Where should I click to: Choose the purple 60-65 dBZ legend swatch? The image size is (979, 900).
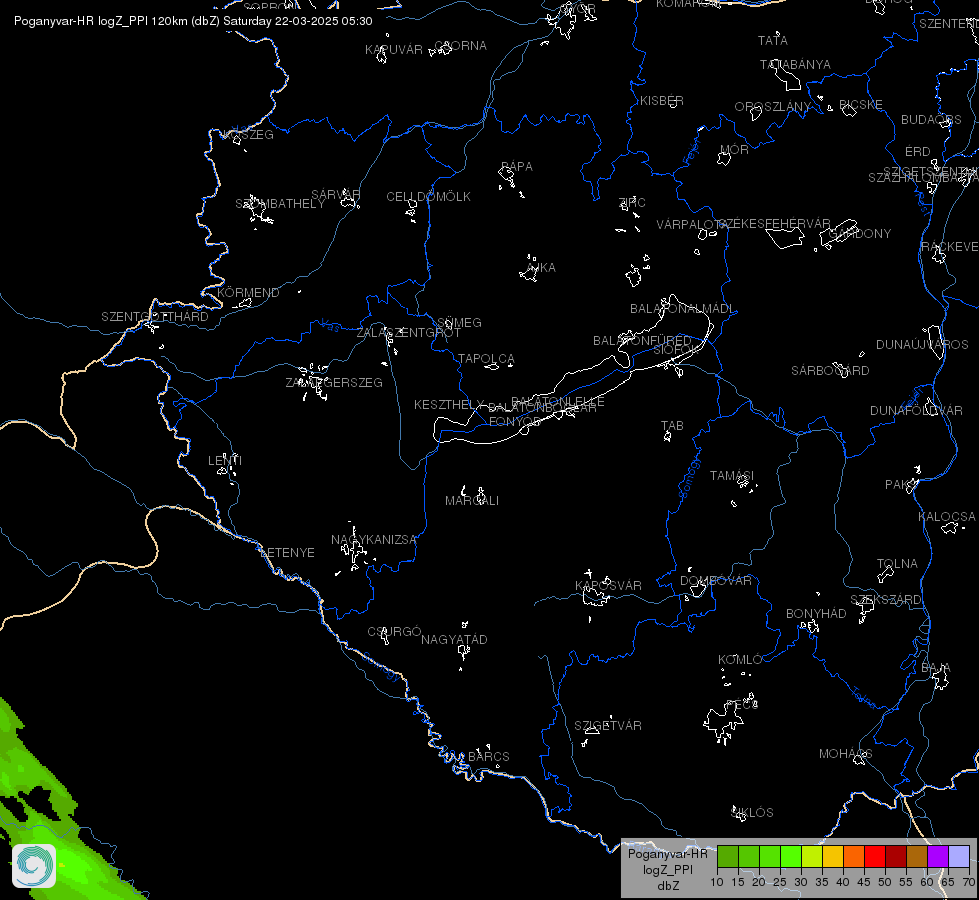click(938, 856)
